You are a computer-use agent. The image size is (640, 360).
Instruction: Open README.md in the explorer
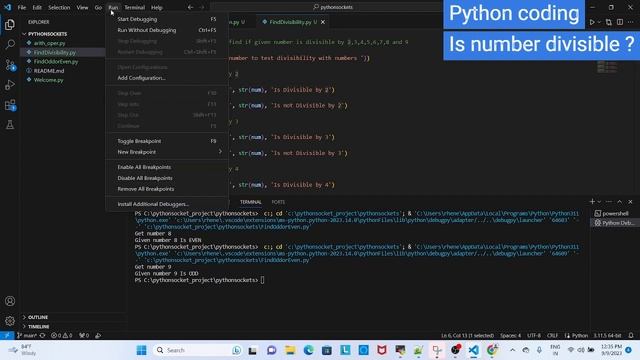coord(49,71)
